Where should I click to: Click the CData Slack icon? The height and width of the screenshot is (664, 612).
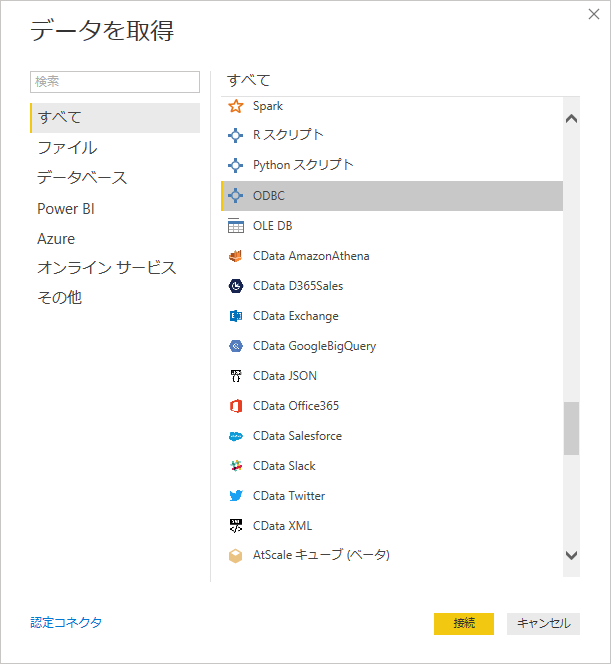point(236,466)
